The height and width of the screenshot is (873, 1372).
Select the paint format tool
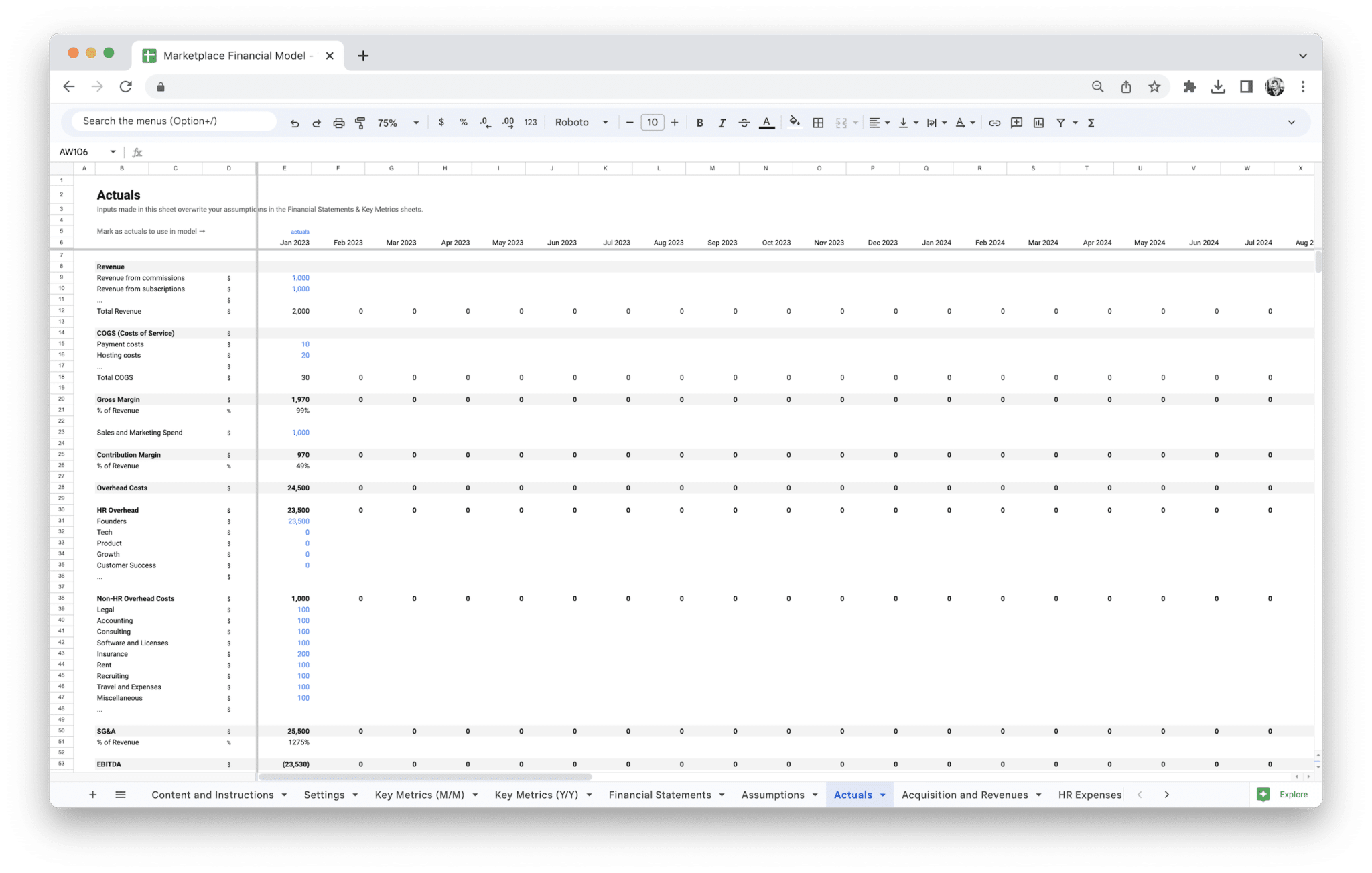[360, 122]
